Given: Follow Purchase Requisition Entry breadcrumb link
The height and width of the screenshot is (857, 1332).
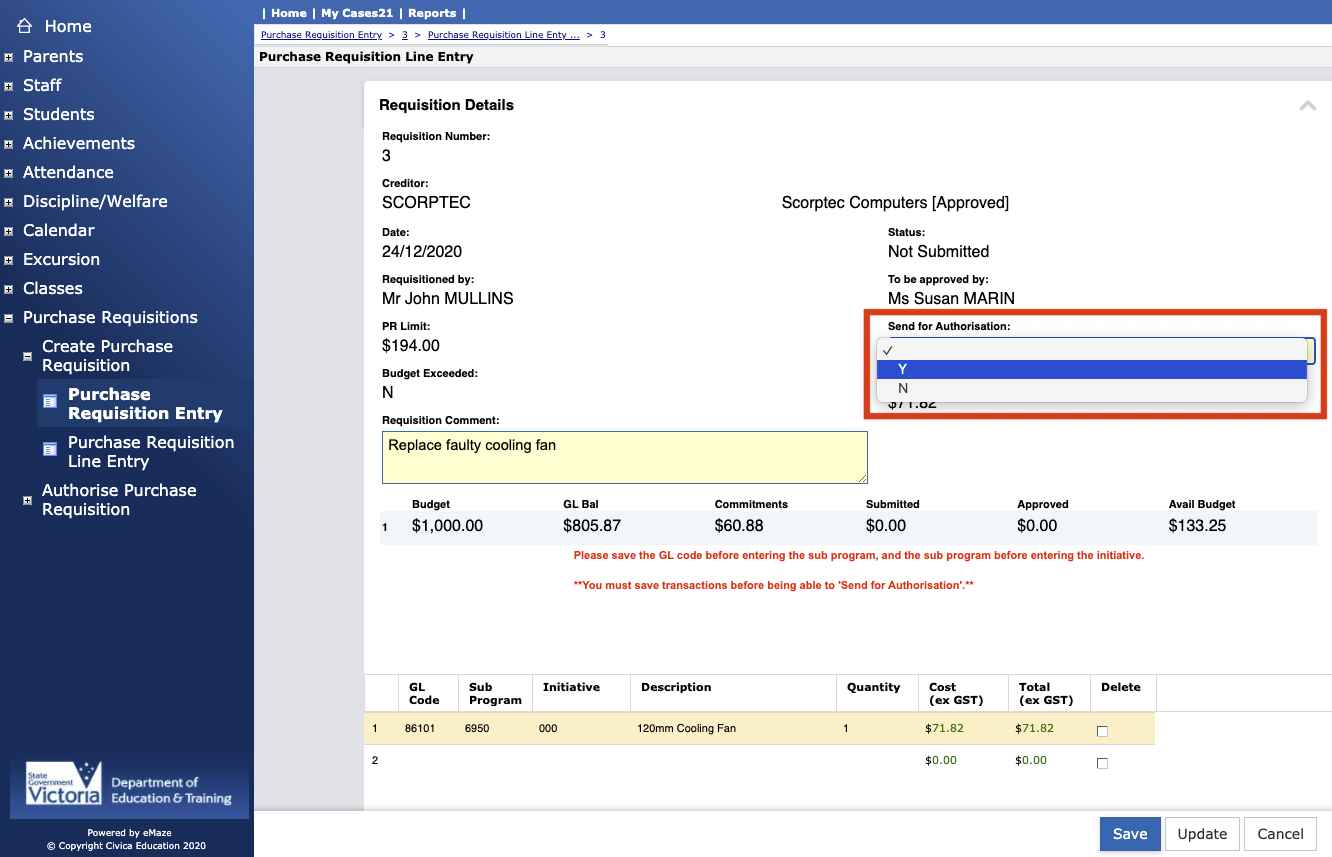Looking at the screenshot, I should point(321,35).
